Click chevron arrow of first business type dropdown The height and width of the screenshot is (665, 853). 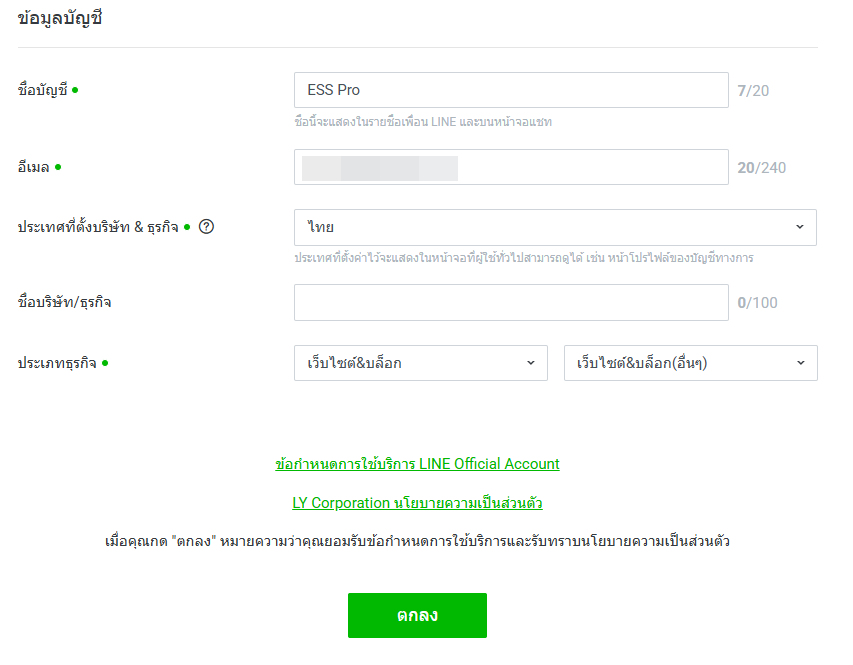[x=531, y=363]
